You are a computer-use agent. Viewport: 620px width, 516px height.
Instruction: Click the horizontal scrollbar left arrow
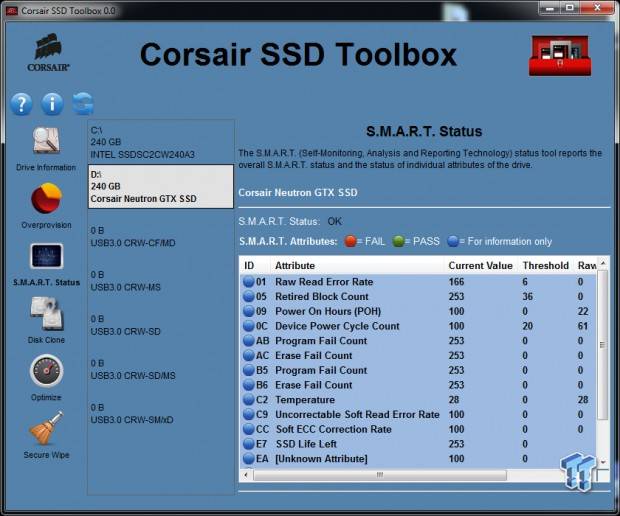tap(246, 474)
